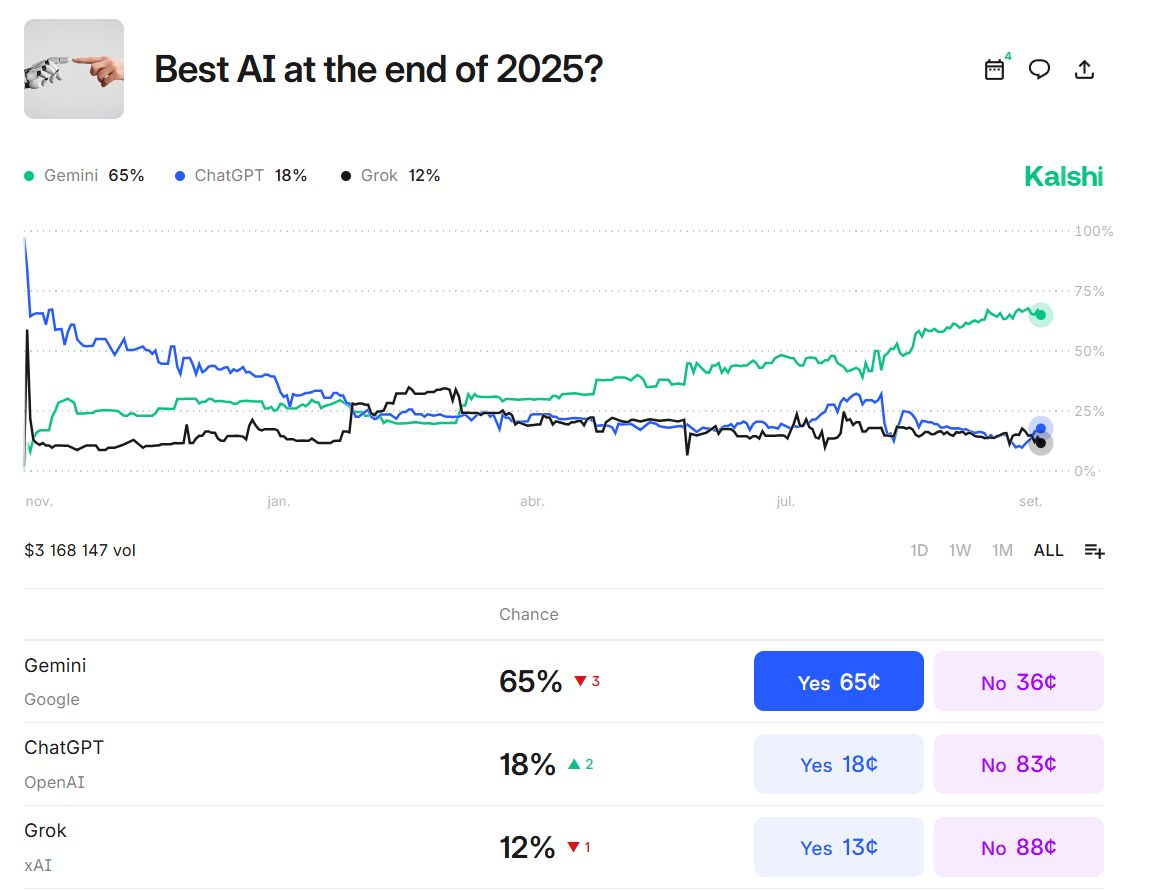Open the comments speech bubble icon
The height and width of the screenshot is (891, 1154).
pos(1039,69)
